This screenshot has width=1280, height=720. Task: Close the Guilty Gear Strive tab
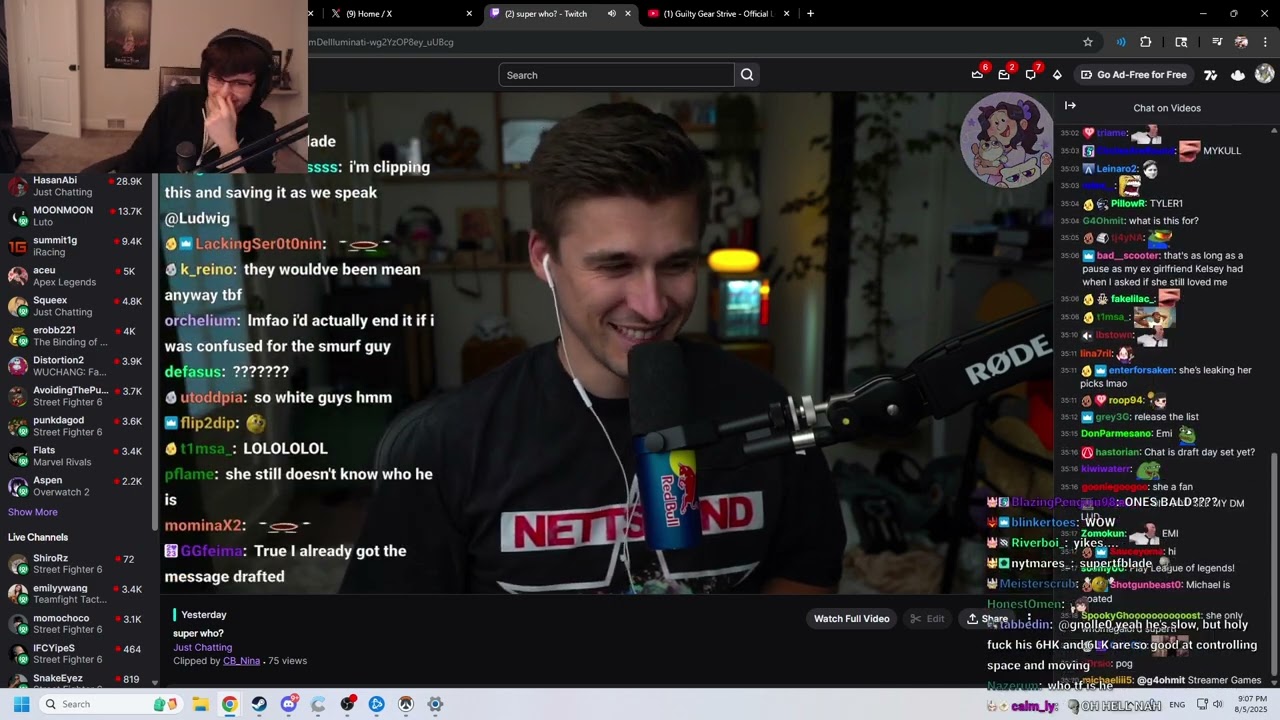[x=787, y=14]
